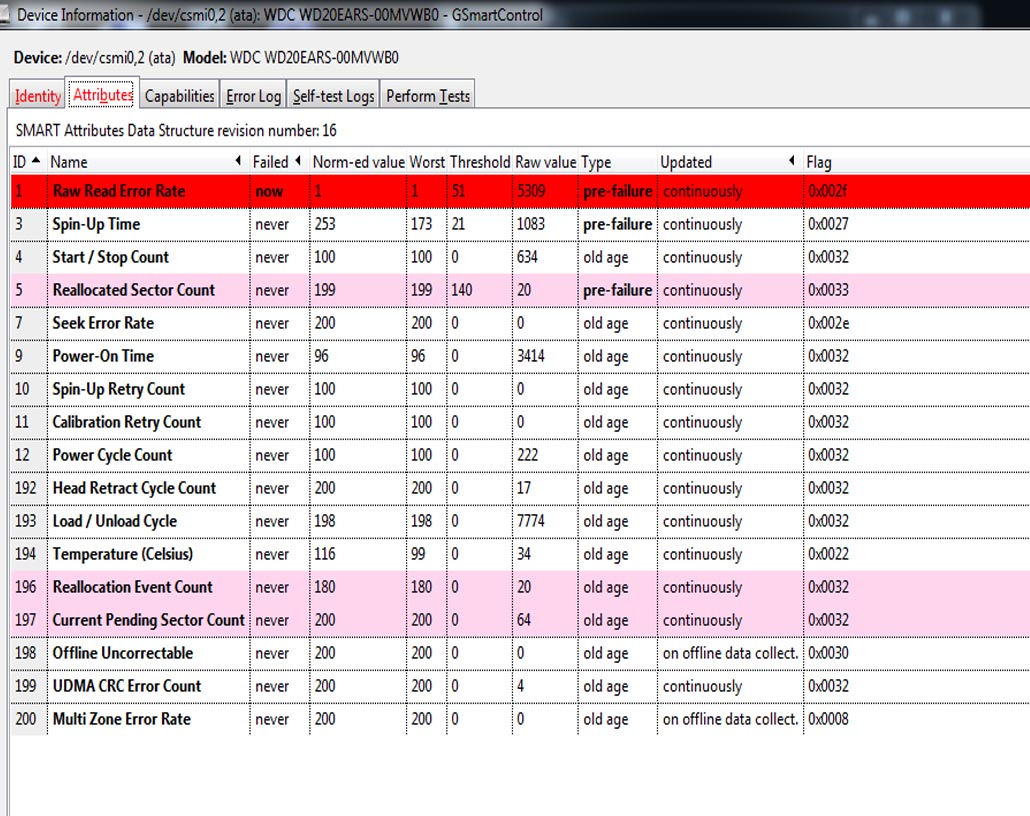Click the ID column sort arrow
This screenshot has height=816, width=1030.
[x=36, y=160]
